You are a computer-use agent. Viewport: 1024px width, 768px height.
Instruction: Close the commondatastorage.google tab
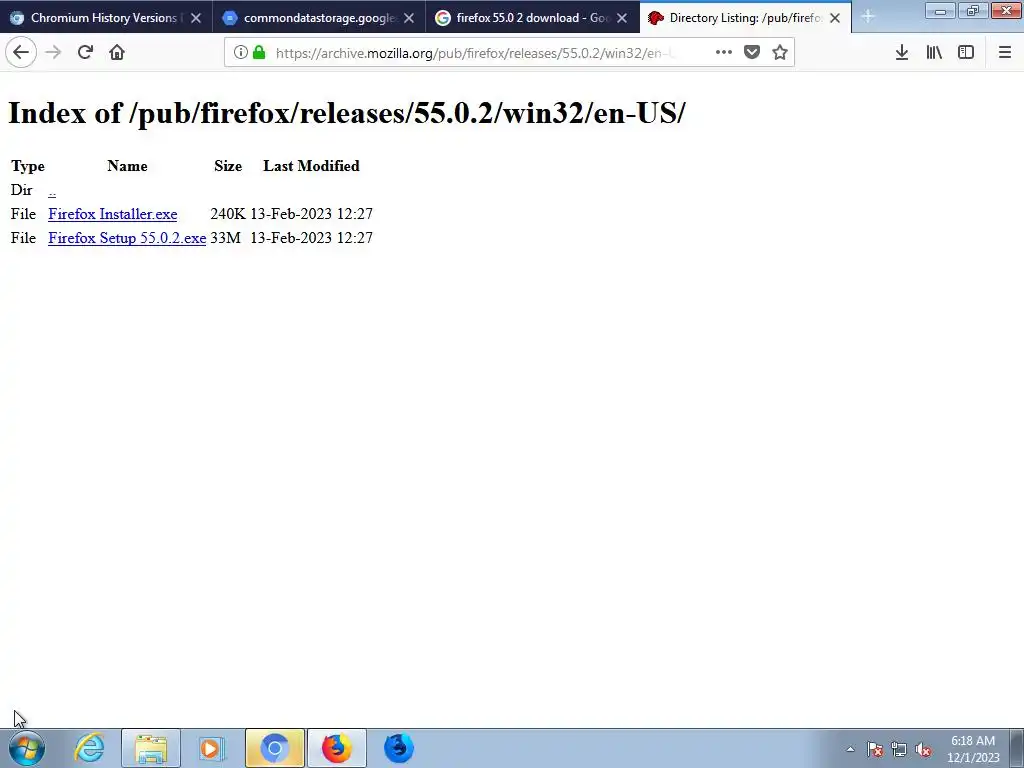[x=409, y=18]
